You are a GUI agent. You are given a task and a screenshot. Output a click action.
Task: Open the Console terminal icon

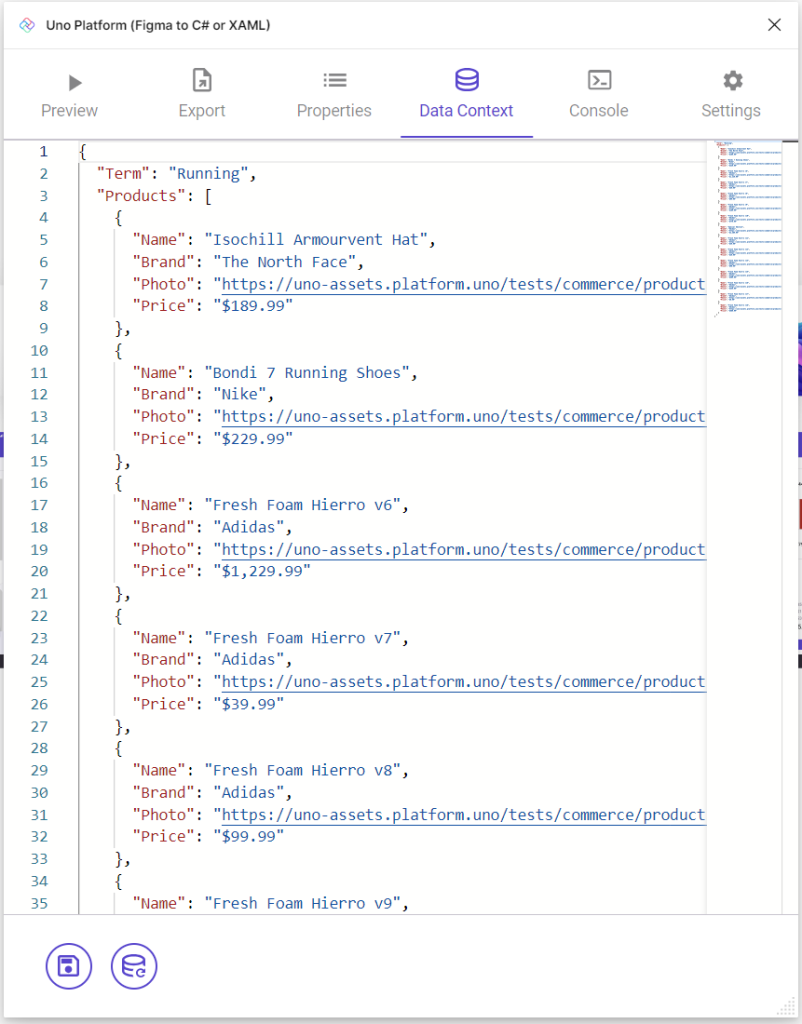pyautogui.click(x=598, y=81)
